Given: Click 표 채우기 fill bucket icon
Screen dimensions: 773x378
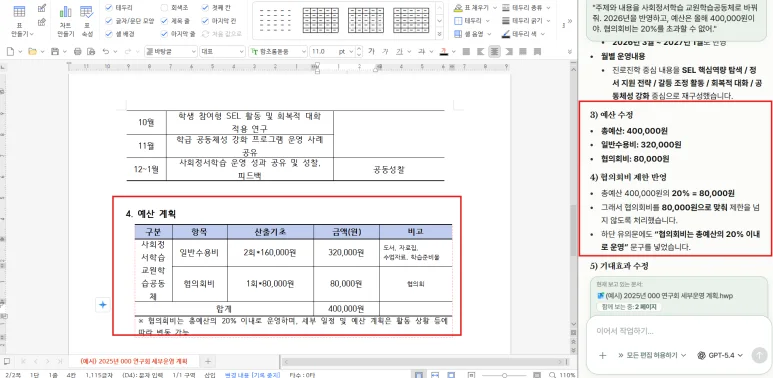Looking at the screenshot, I should (x=458, y=7).
